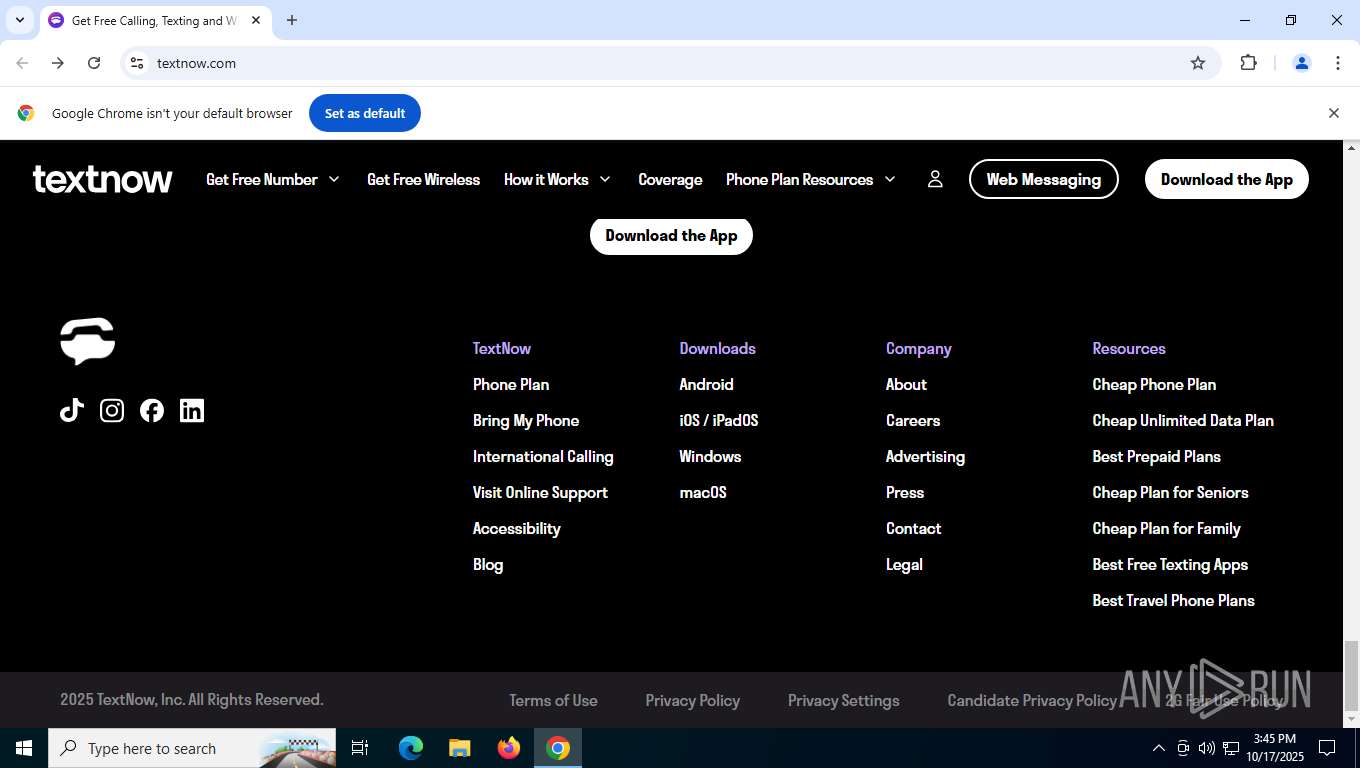Open the tab search dropdown arrow
This screenshot has width=1360, height=768.
click(x=19, y=20)
